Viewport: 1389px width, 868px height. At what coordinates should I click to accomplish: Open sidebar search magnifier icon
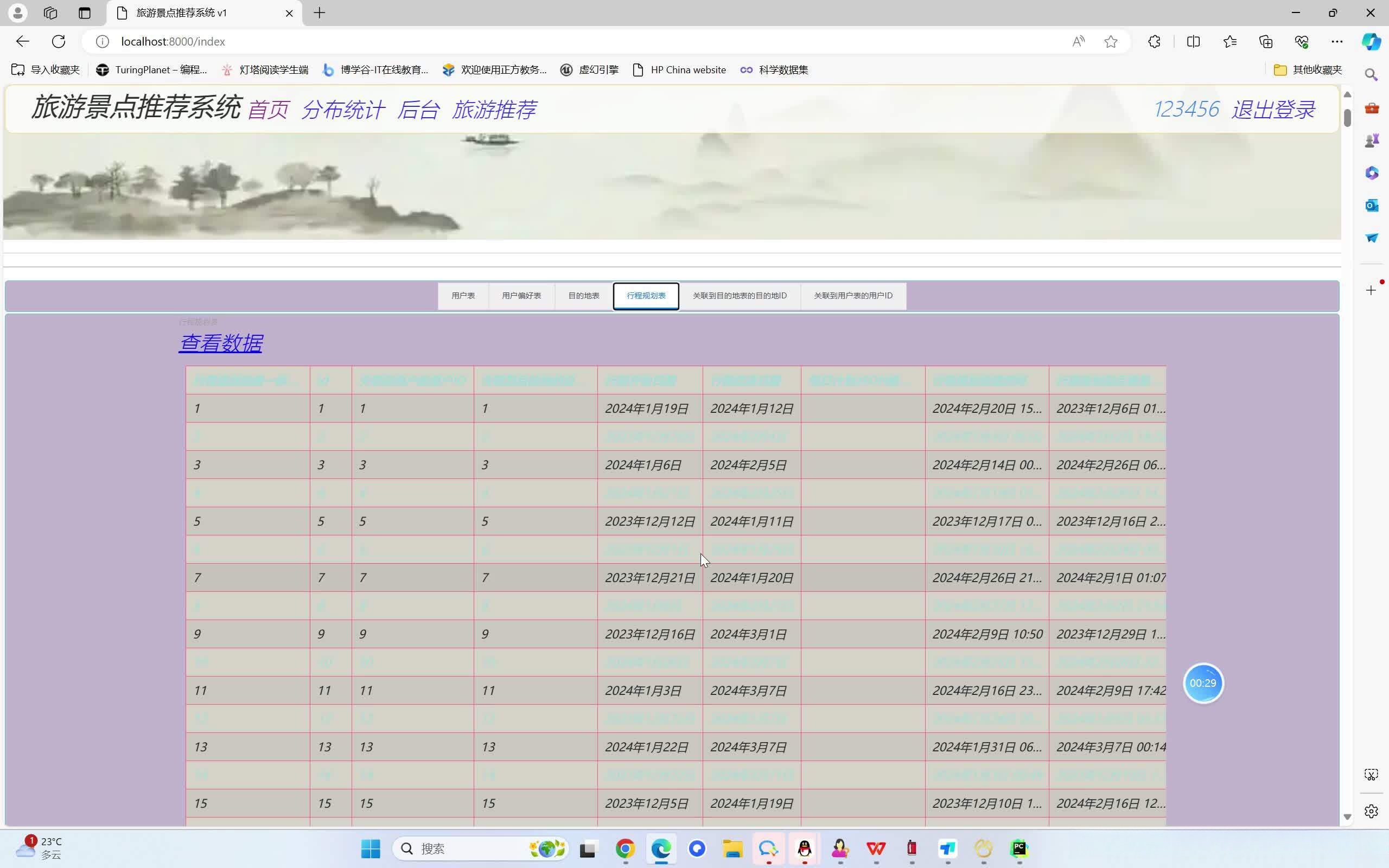[1371, 75]
